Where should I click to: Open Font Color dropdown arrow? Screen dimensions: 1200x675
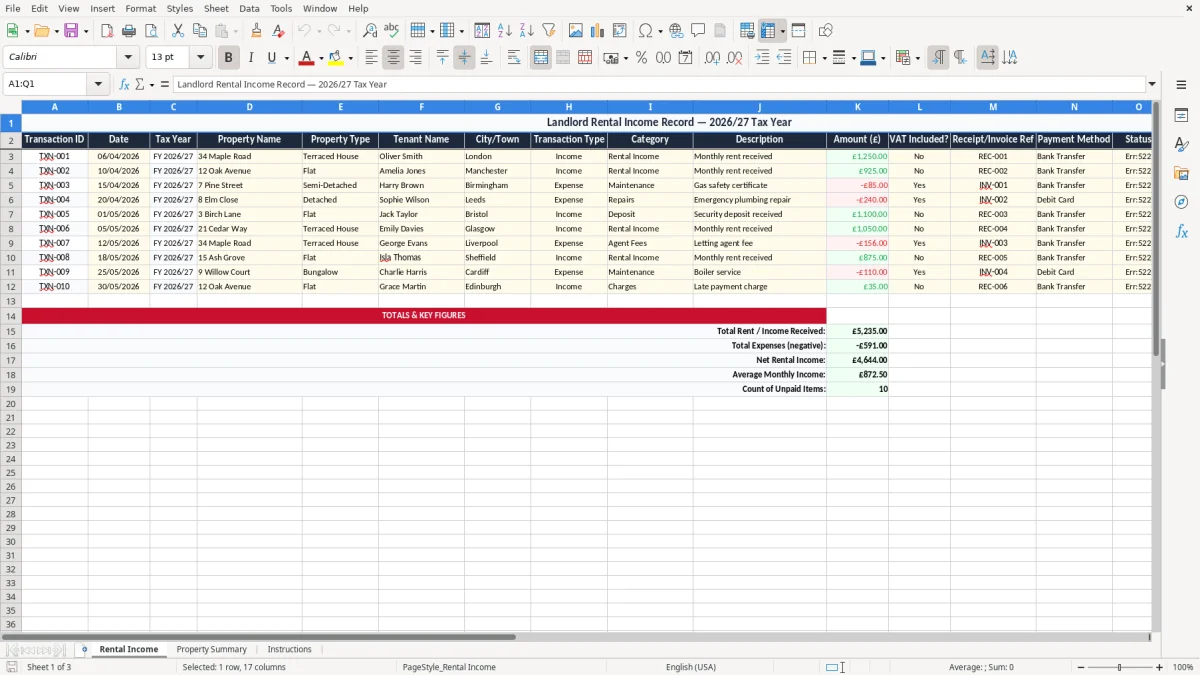pyautogui.click(x=320, y=58)
